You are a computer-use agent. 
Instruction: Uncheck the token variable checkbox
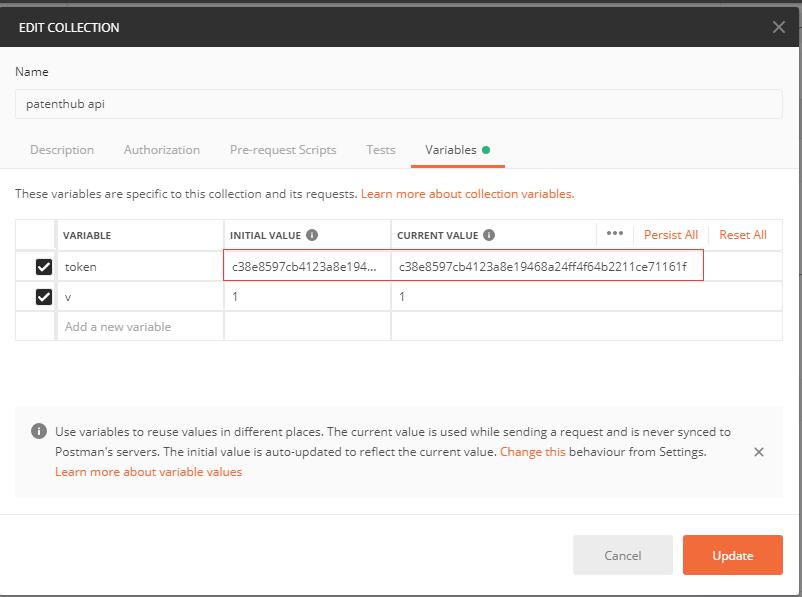click(43, 267)
